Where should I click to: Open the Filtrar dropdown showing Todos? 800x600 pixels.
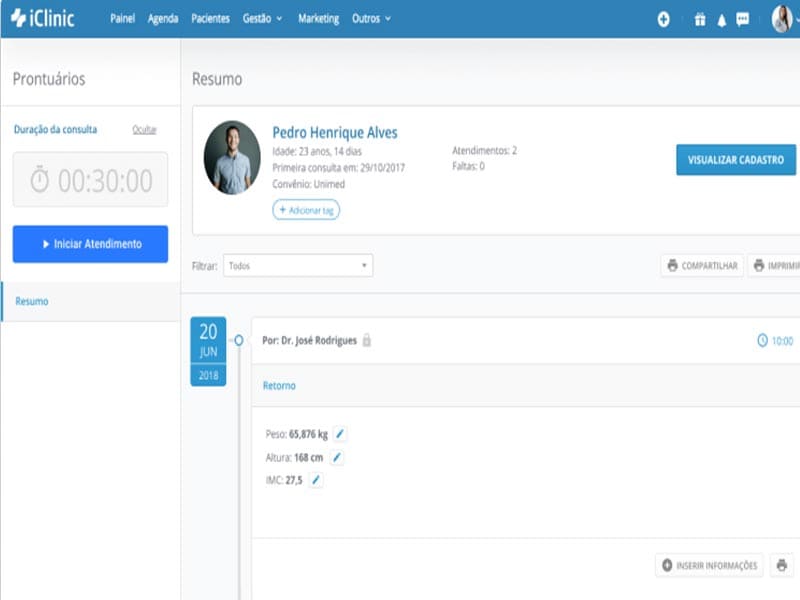(298, 266)
